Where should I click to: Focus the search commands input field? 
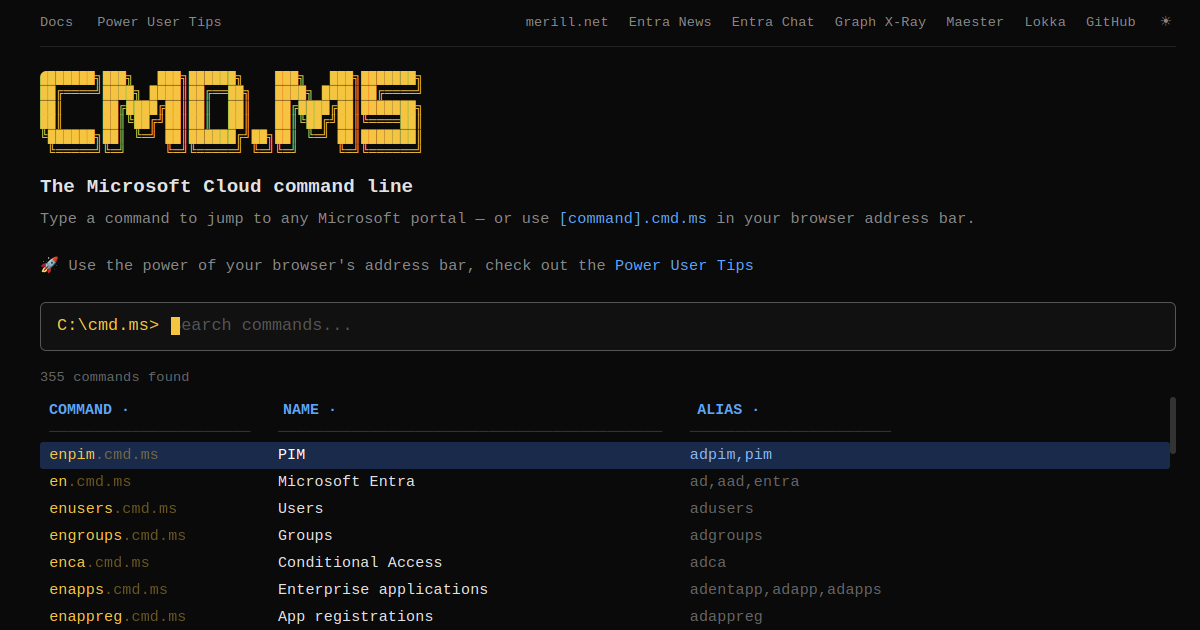coord(607,326)
